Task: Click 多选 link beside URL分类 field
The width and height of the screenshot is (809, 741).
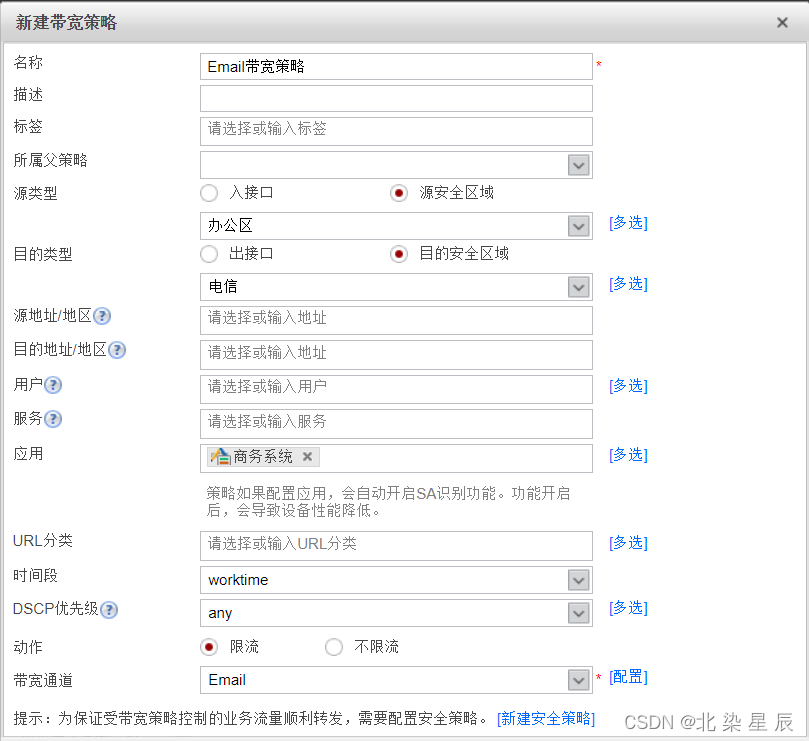Action: 628,543
